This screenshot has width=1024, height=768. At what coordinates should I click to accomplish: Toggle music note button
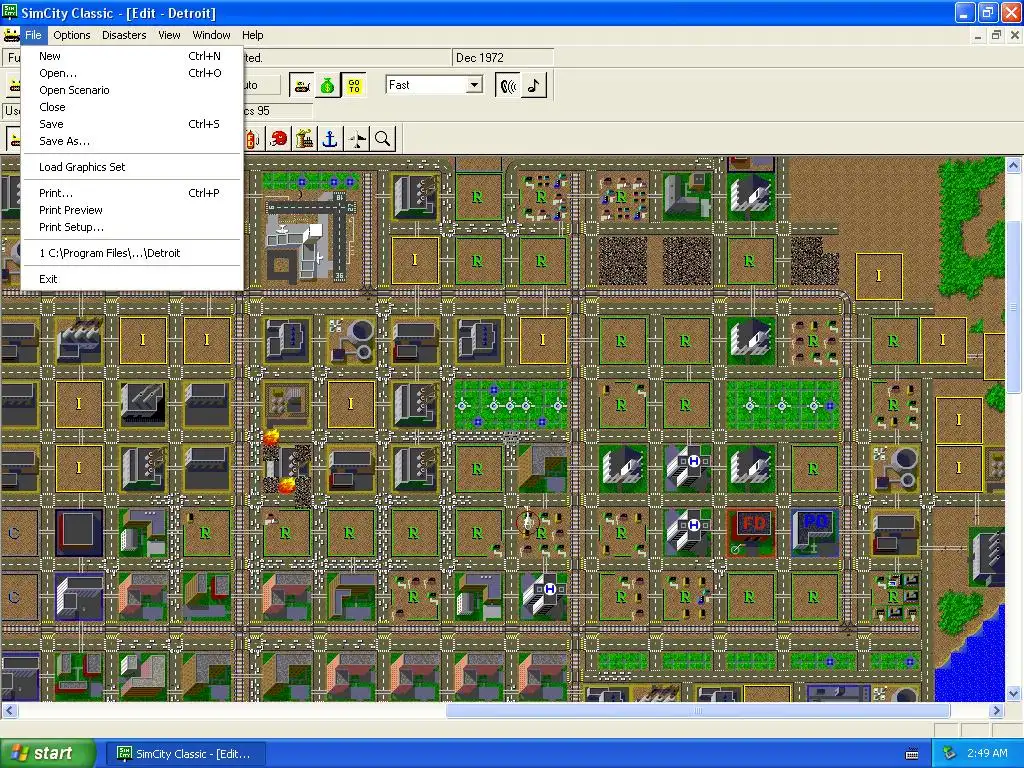click(x=534, y=86)
